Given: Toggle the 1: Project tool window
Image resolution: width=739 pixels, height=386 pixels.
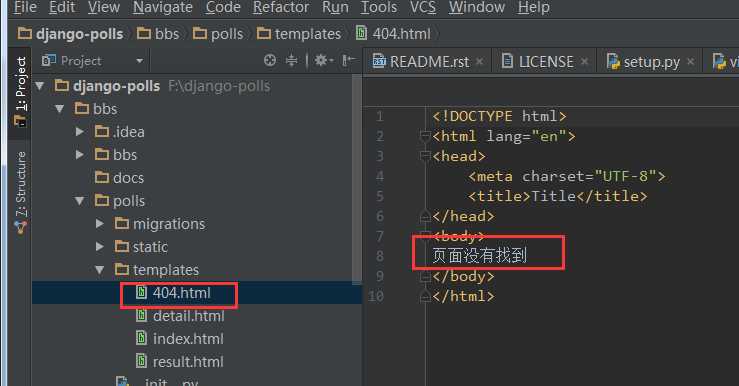Looking at the screenshot, I should click(20, 91).
